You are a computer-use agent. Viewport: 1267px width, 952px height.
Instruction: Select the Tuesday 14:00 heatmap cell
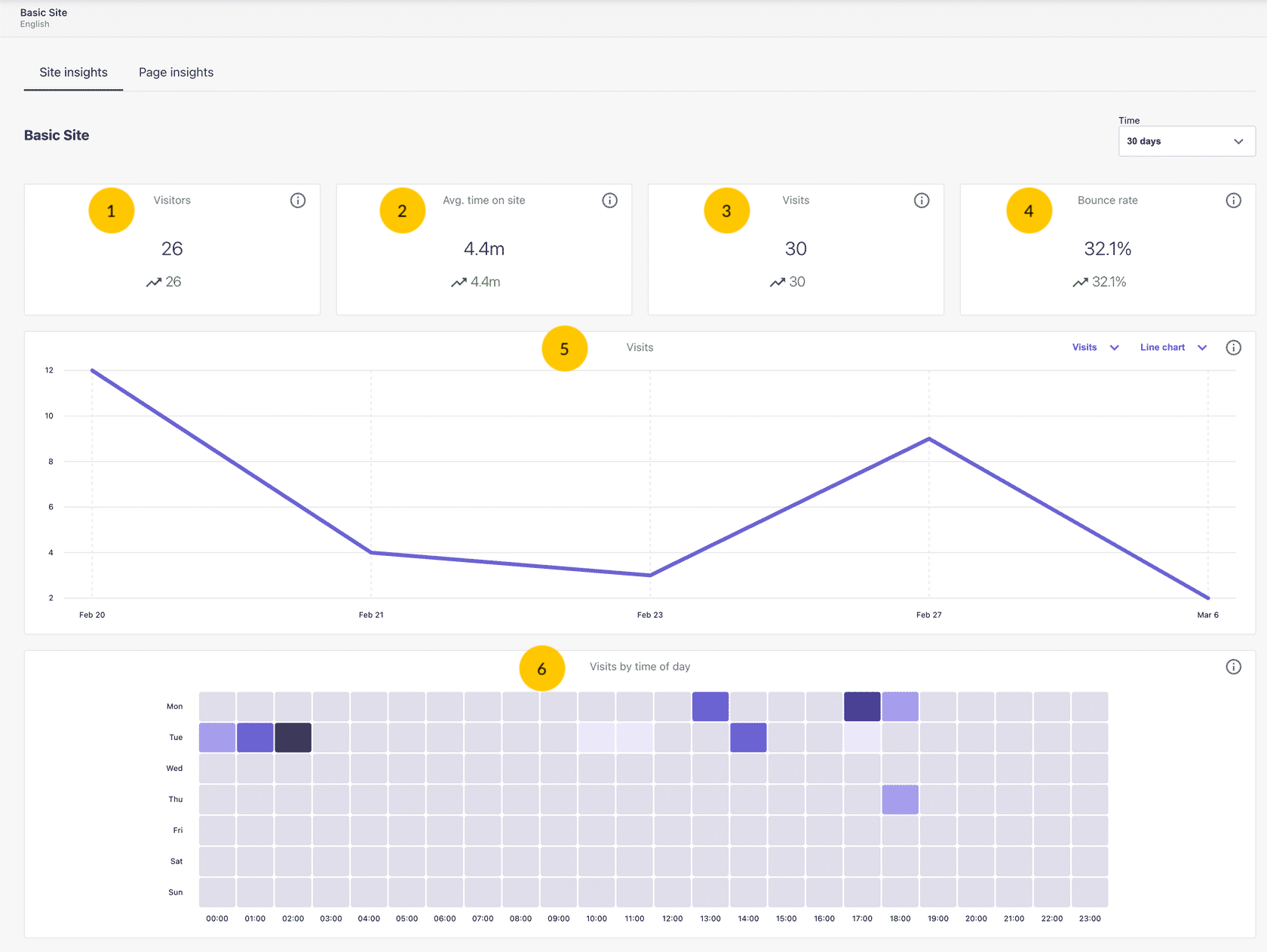click(748, 738)
